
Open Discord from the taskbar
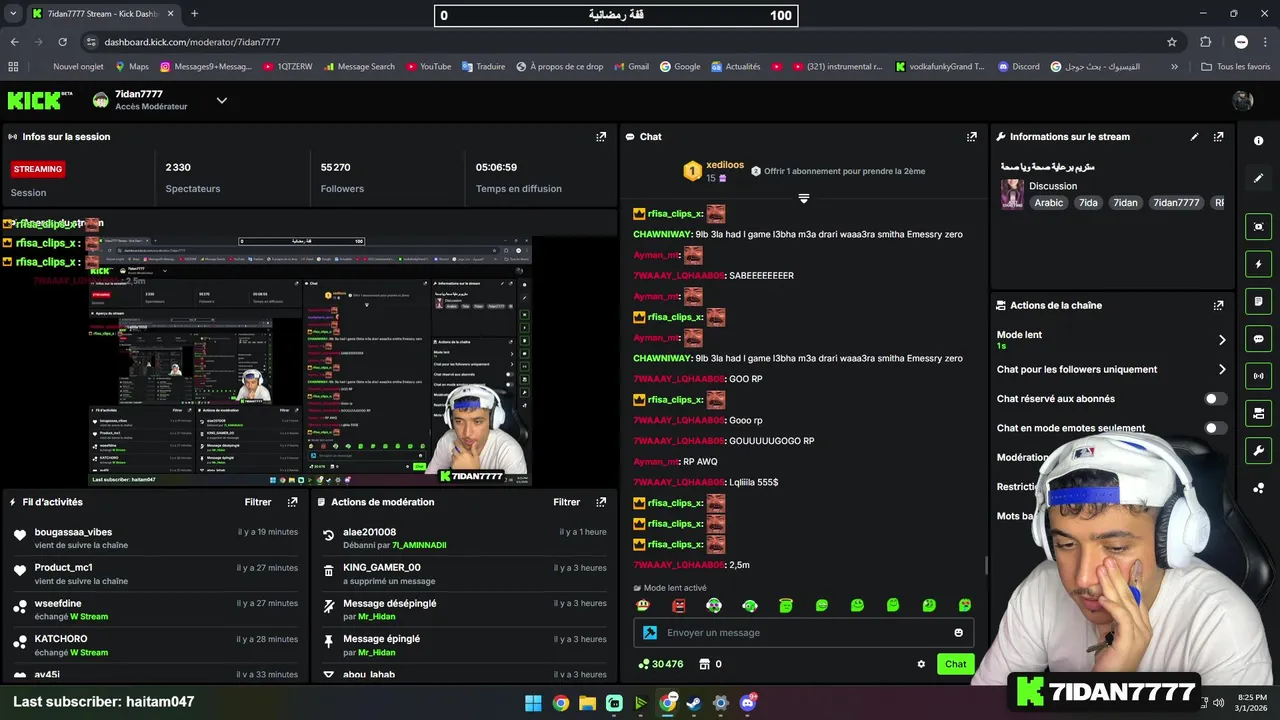(x=748, y=703)
